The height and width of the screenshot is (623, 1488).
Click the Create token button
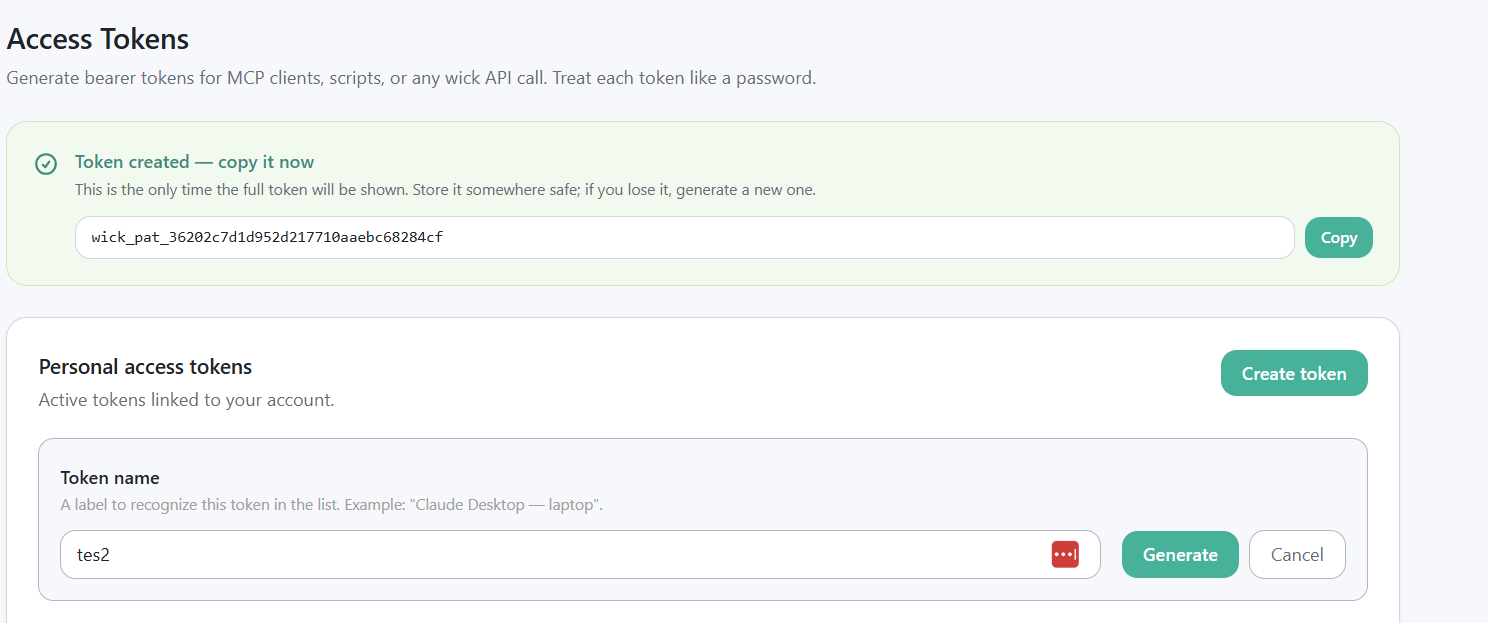(x=1294, y=373)
